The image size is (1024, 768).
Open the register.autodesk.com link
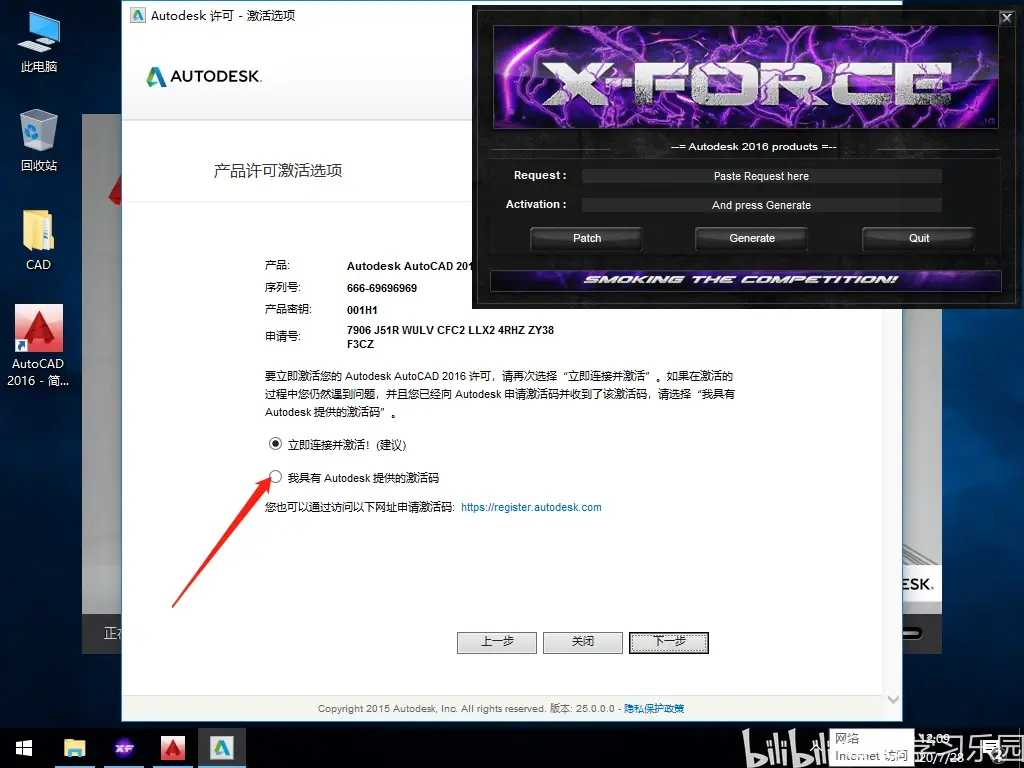coord(532,507)
